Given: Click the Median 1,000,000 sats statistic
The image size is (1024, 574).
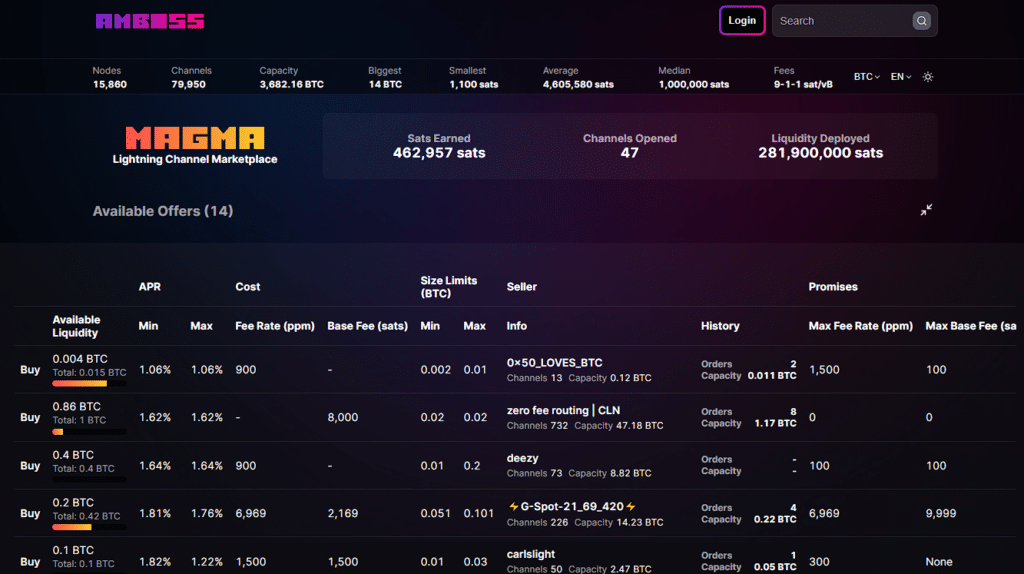Looking at the screenshot, I should 694,77.
